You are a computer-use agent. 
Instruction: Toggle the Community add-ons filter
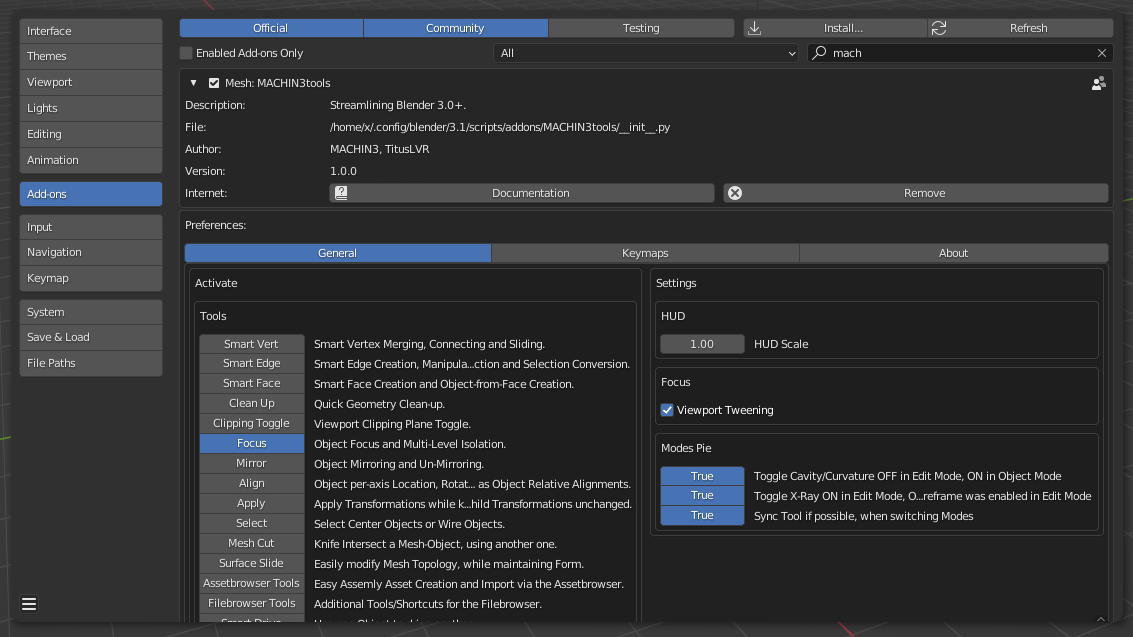(455, 28)
